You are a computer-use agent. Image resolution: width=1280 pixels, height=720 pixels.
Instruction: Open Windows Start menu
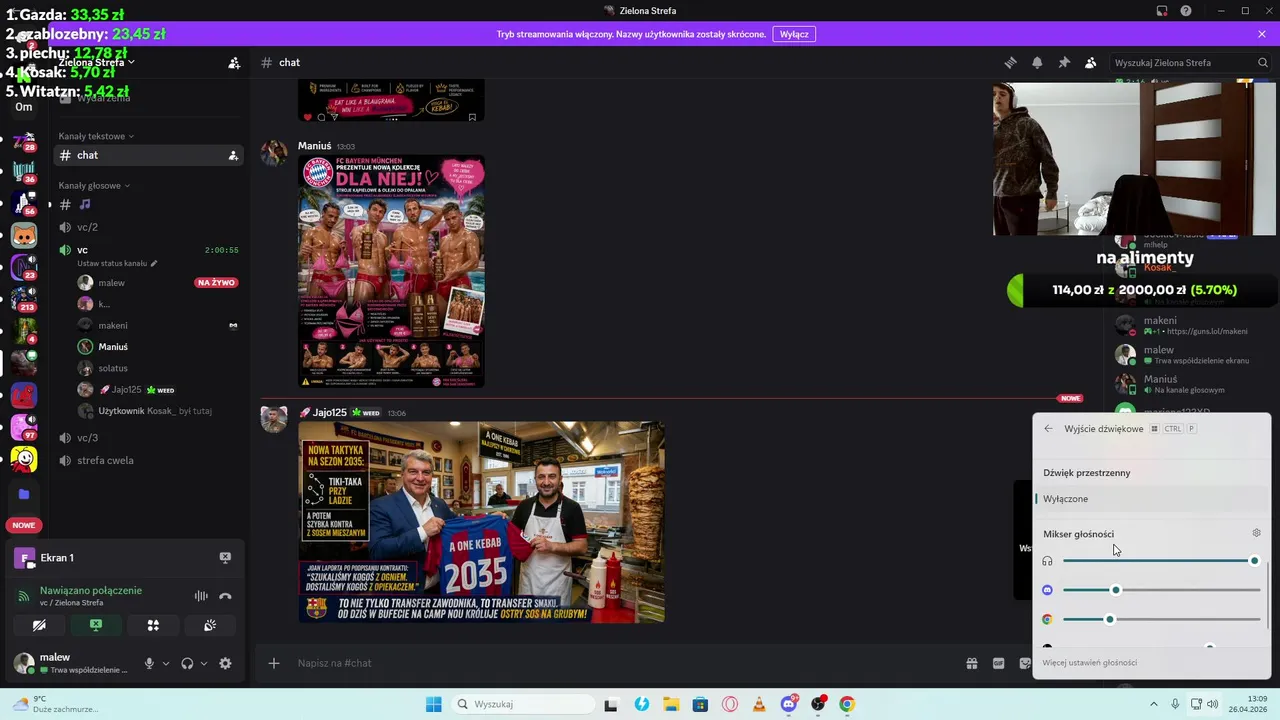coord(433,704)
